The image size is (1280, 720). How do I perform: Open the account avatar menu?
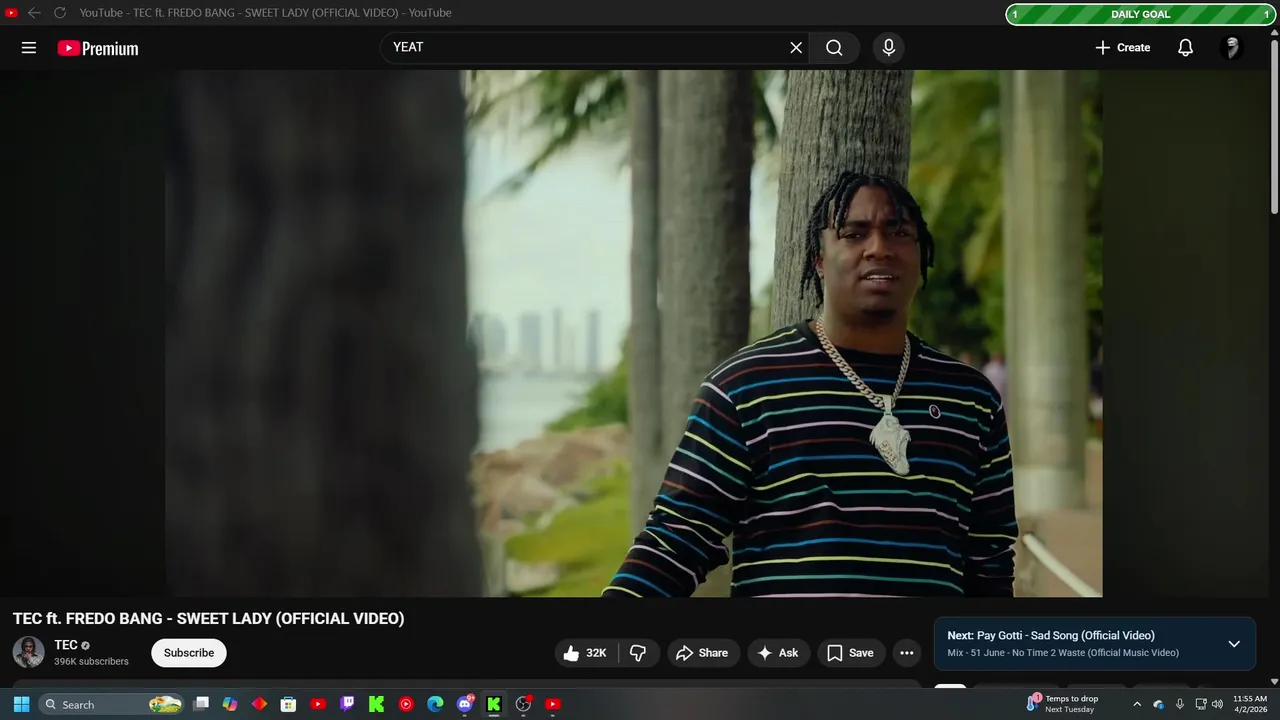pos(1232,48)
